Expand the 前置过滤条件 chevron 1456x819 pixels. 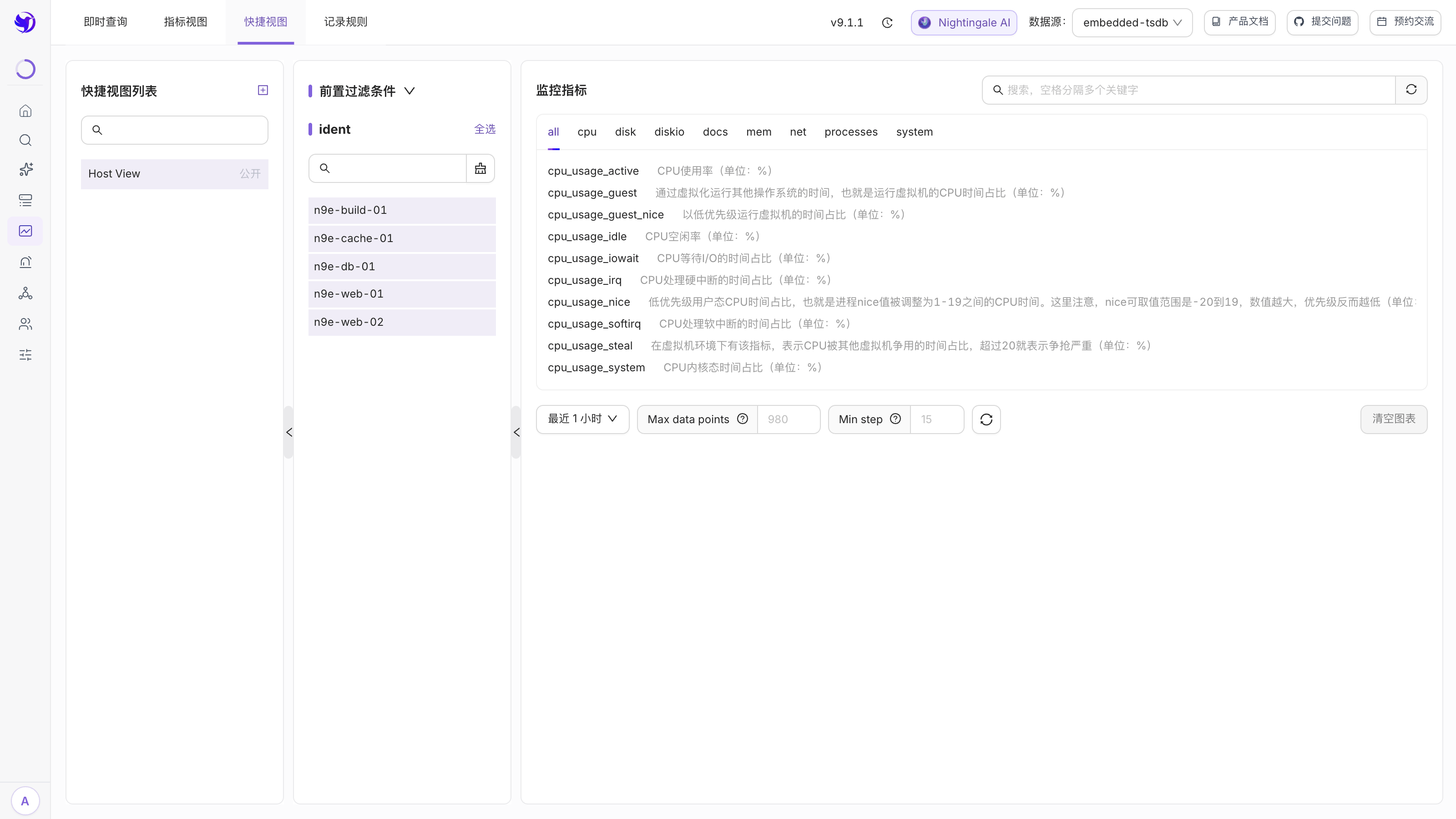point(410,91)
